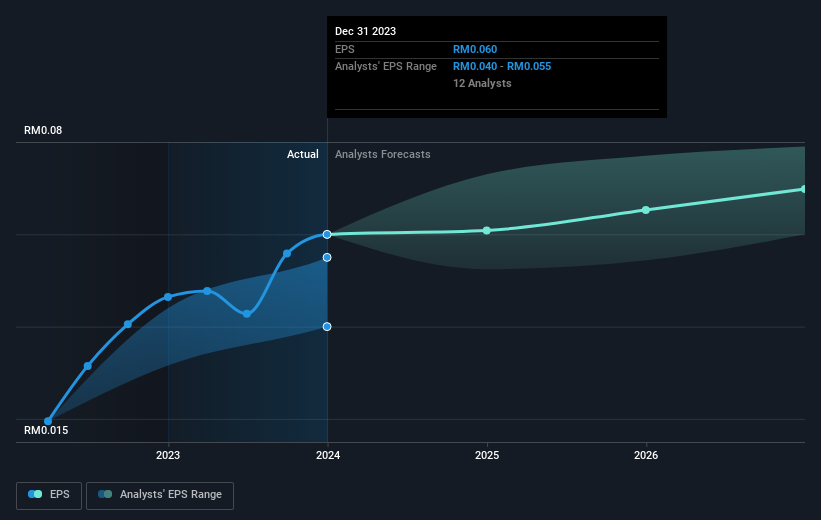Click the Analysts' EPS Range legend icon
The width and height of the screenshot is (821, 520).
click(105, 494)
